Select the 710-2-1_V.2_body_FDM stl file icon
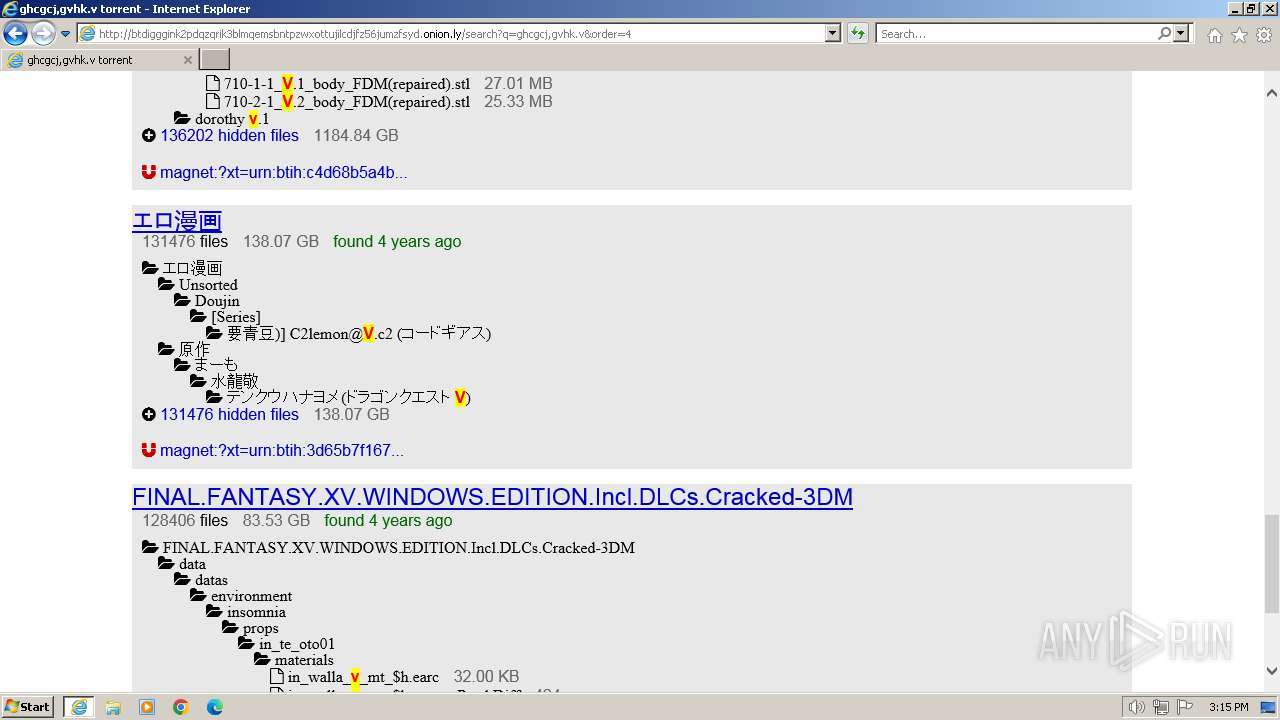1280x720 pixels. click(x=213, y=101)
